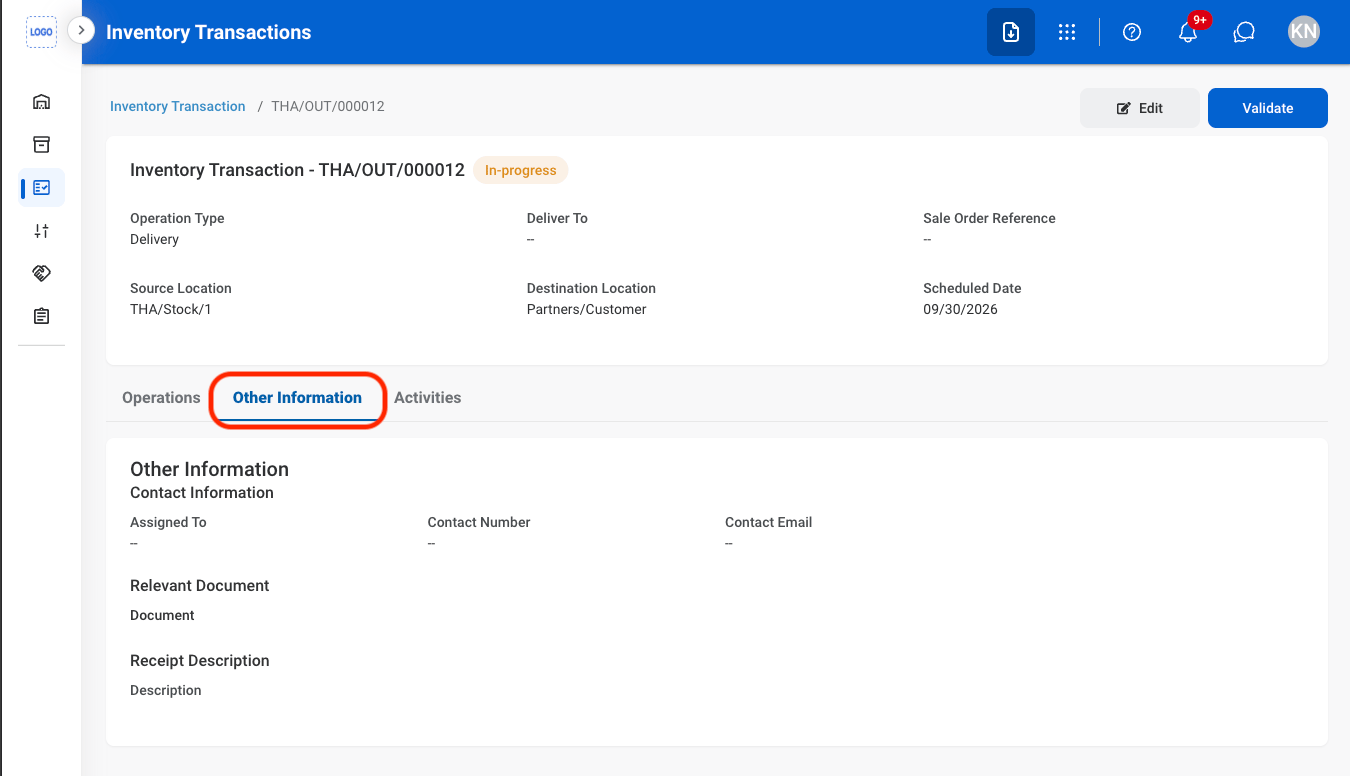Click the Receipt Description heading

(x=200, y=660)
